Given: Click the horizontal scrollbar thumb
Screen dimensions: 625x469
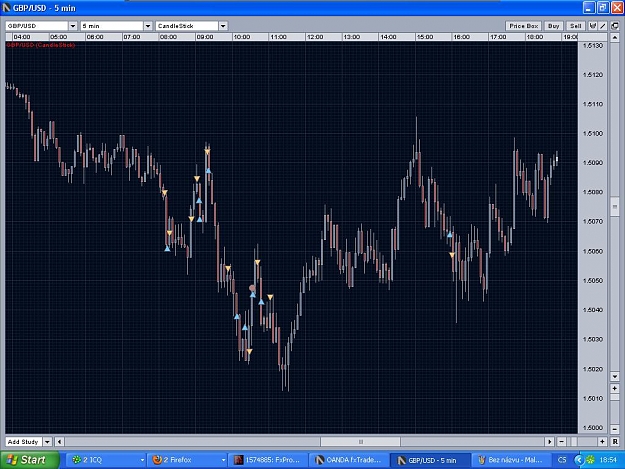Looking at the screenshot, I should (361, 442).
